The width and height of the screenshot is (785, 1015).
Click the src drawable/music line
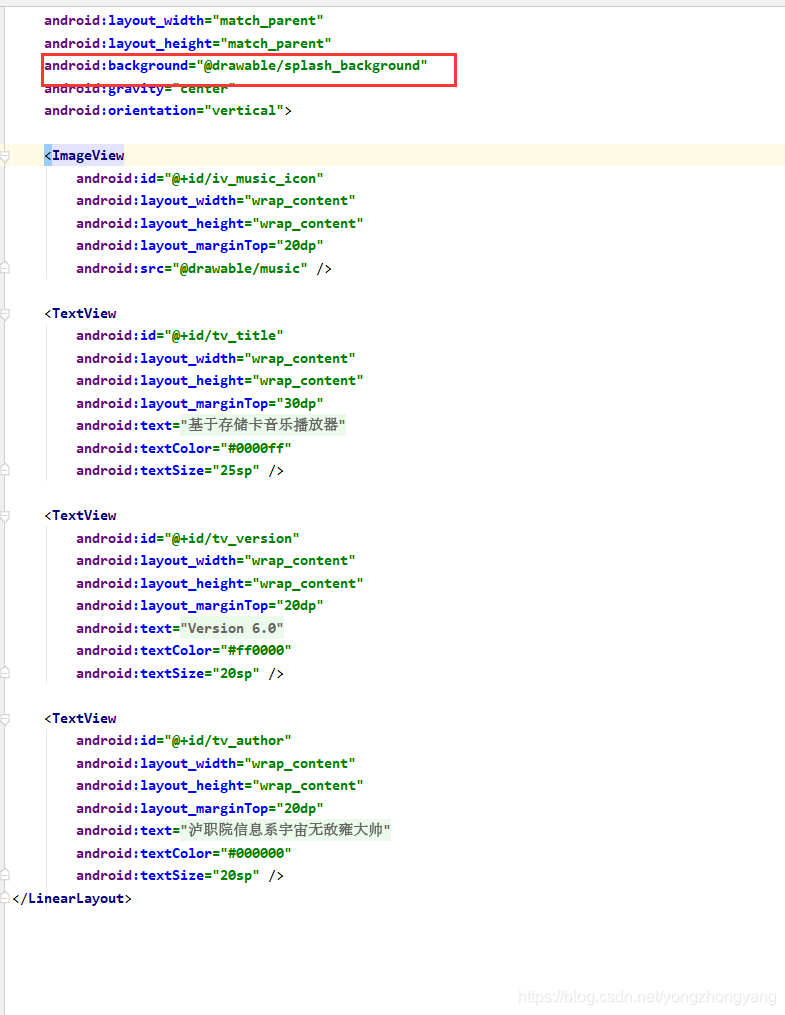click(204, 268)
